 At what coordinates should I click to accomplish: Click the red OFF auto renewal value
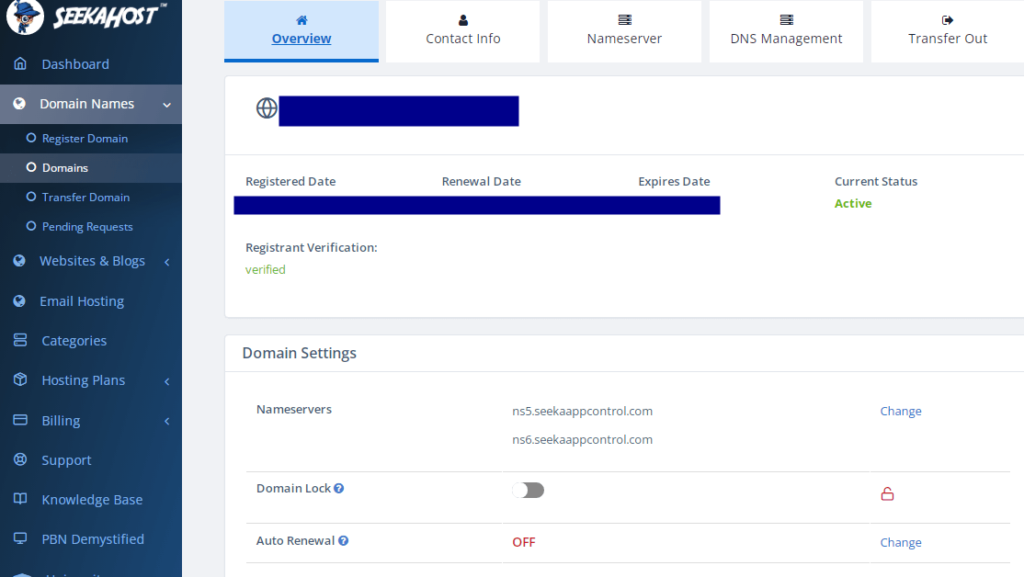click(x=524, y=542)
